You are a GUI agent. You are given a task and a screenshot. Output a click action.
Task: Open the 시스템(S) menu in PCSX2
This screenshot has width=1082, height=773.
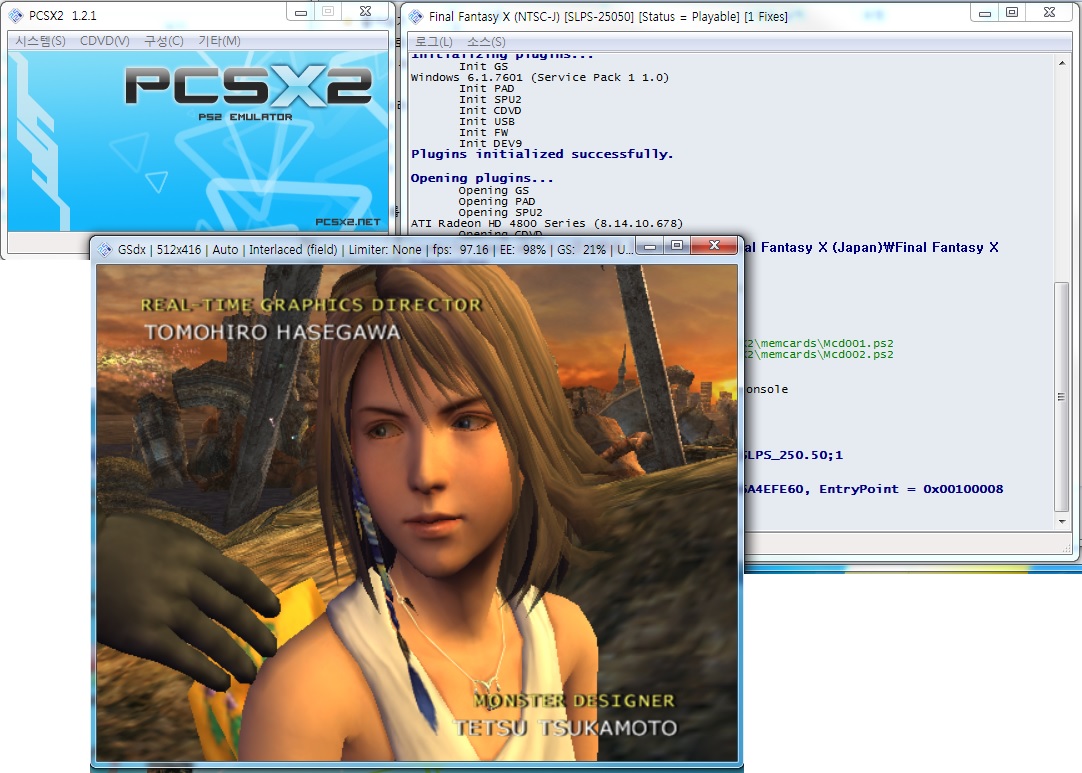coord(40,41)
